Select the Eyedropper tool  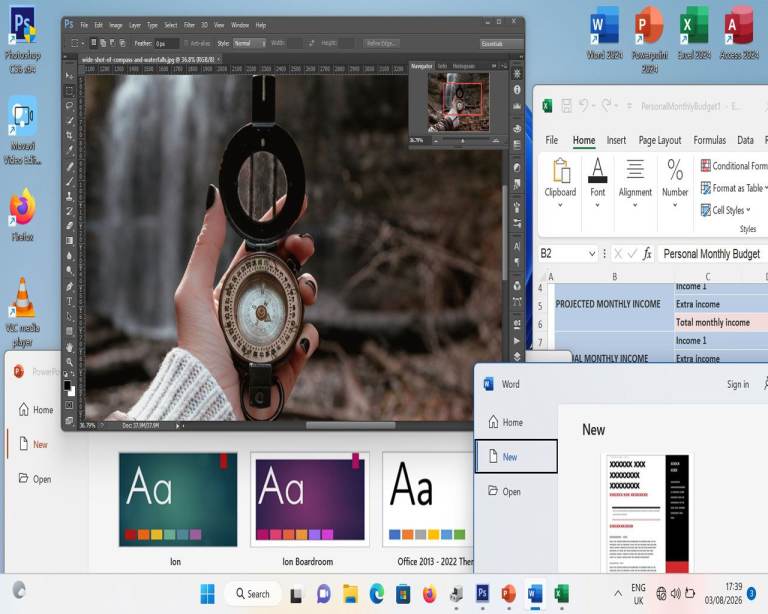tap(70, 150)
